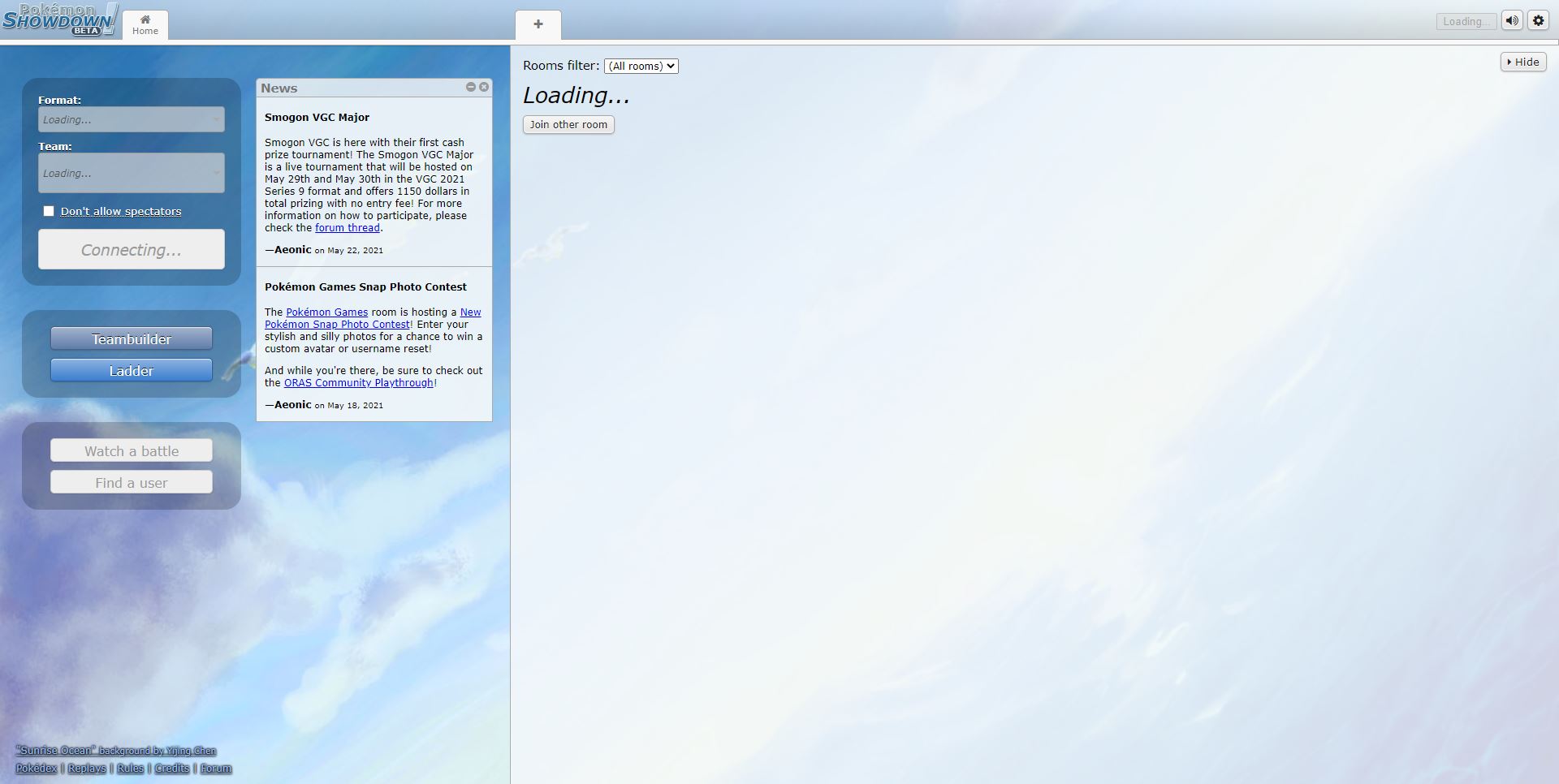
Task: Switch to the Home tab
Action: [x=145, y=24]
